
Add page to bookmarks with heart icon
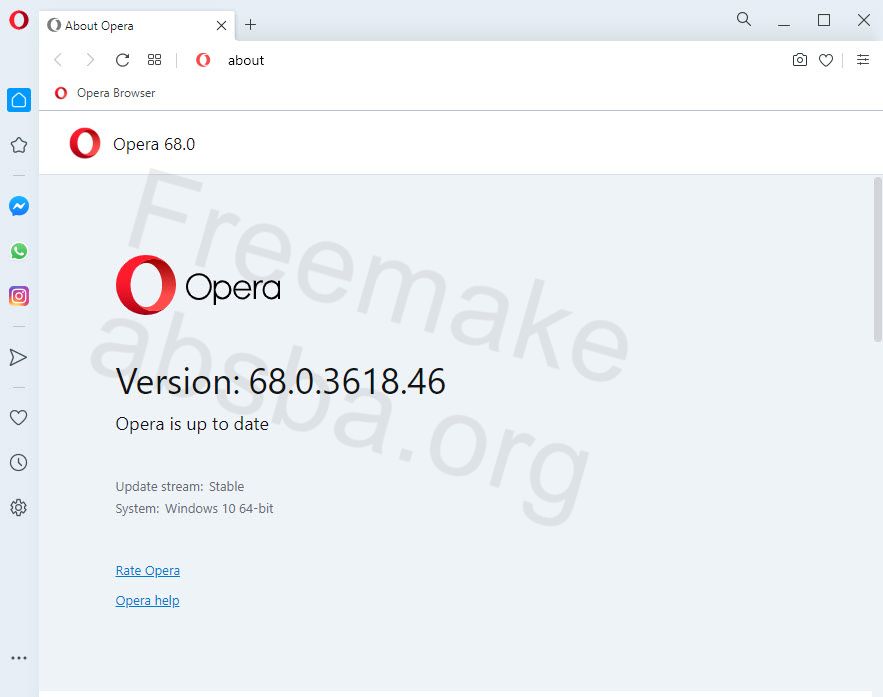coord(826,60)
